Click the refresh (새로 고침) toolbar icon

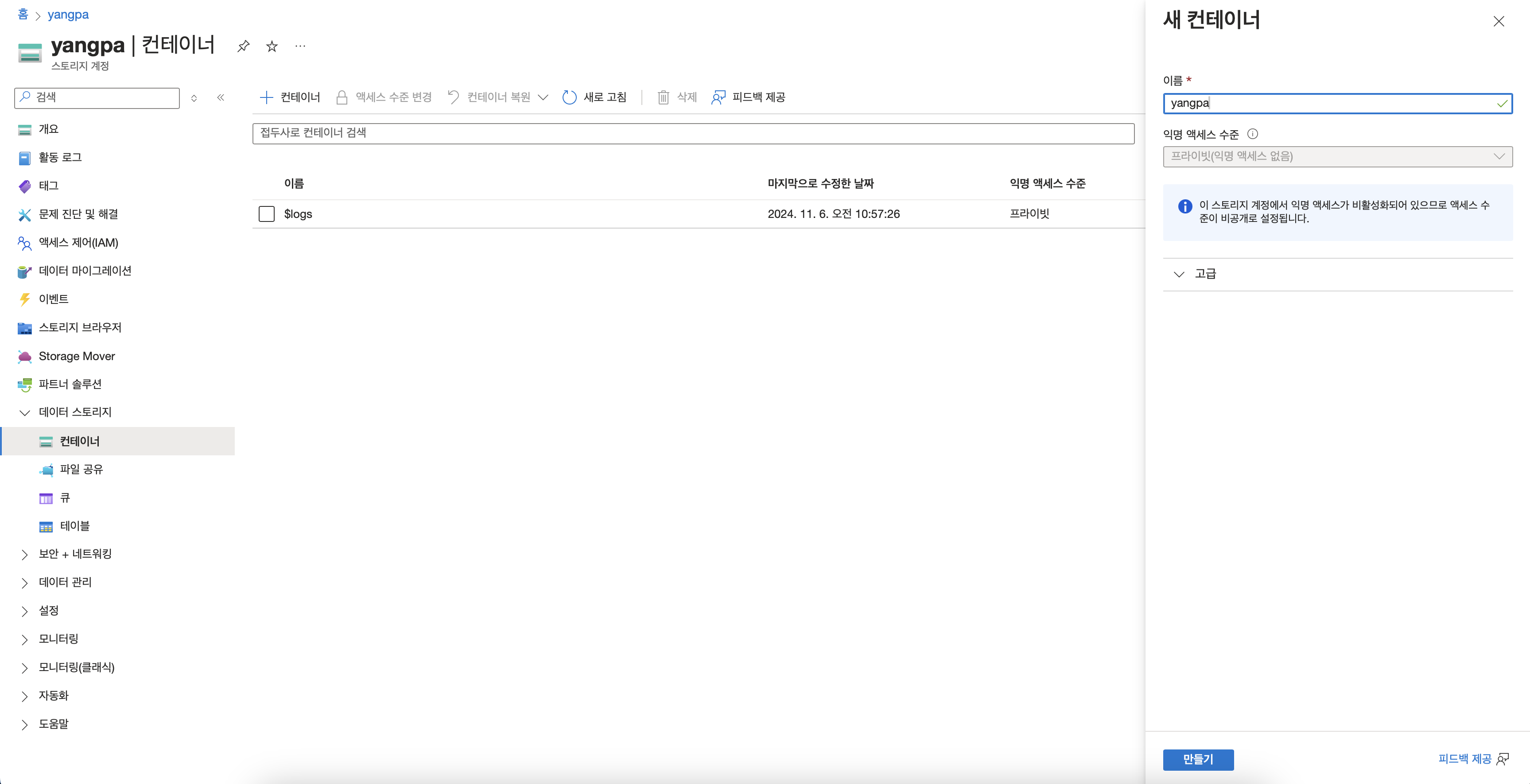pyautogui.click(x=569, y=97)
